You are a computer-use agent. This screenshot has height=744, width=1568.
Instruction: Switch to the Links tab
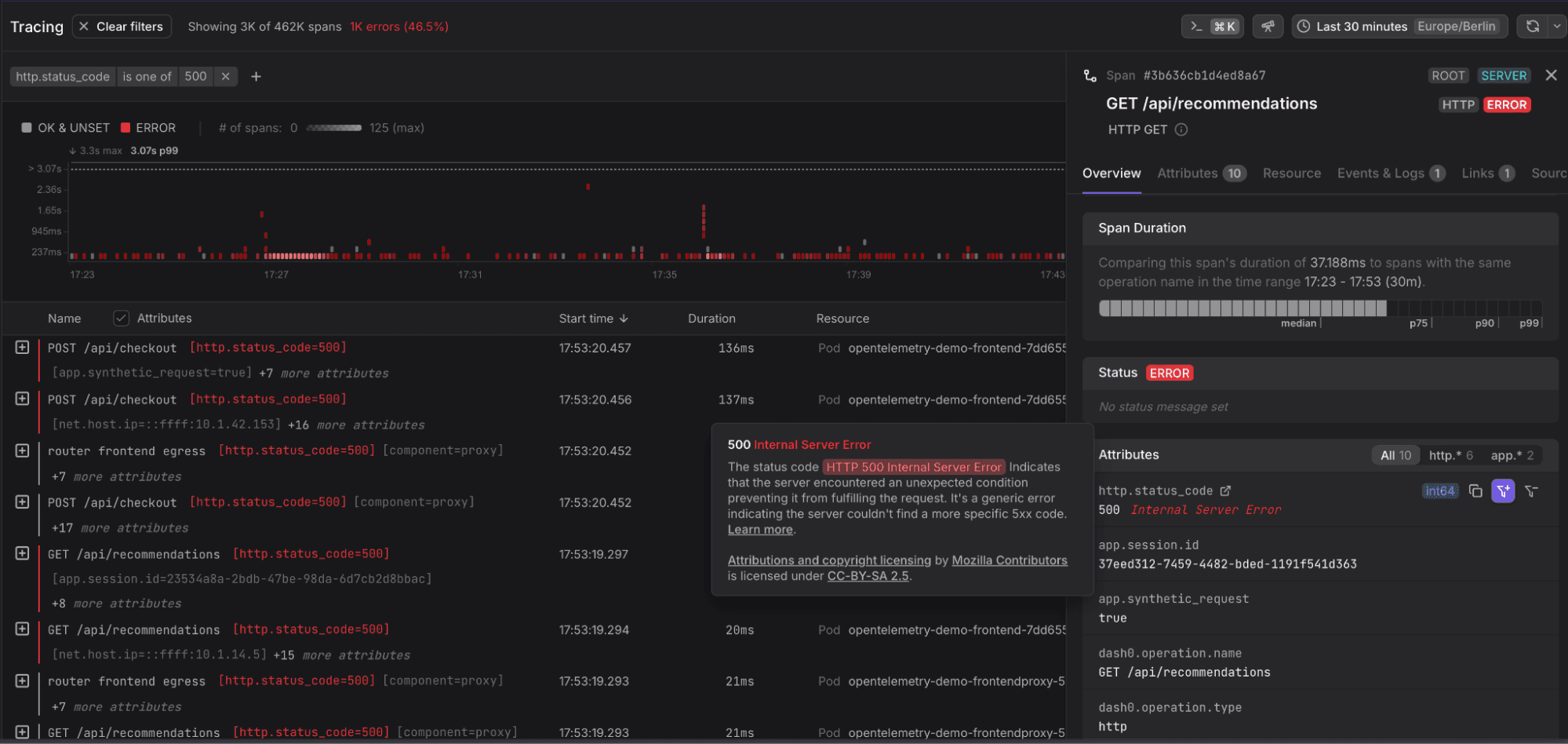tap(1487, 173)
